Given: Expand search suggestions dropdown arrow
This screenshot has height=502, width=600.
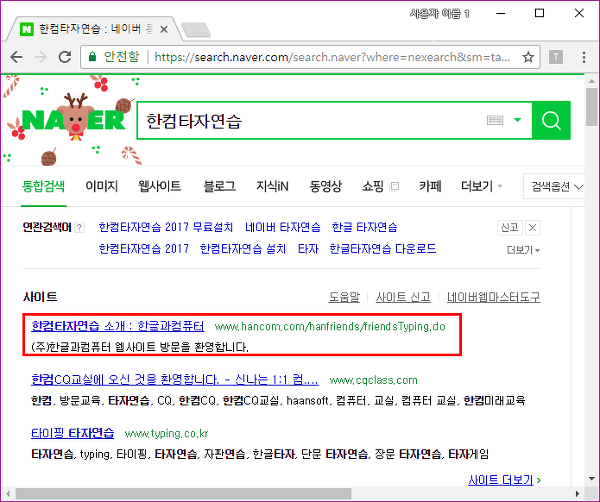Looking at the screenshot, I should (517, 120).
